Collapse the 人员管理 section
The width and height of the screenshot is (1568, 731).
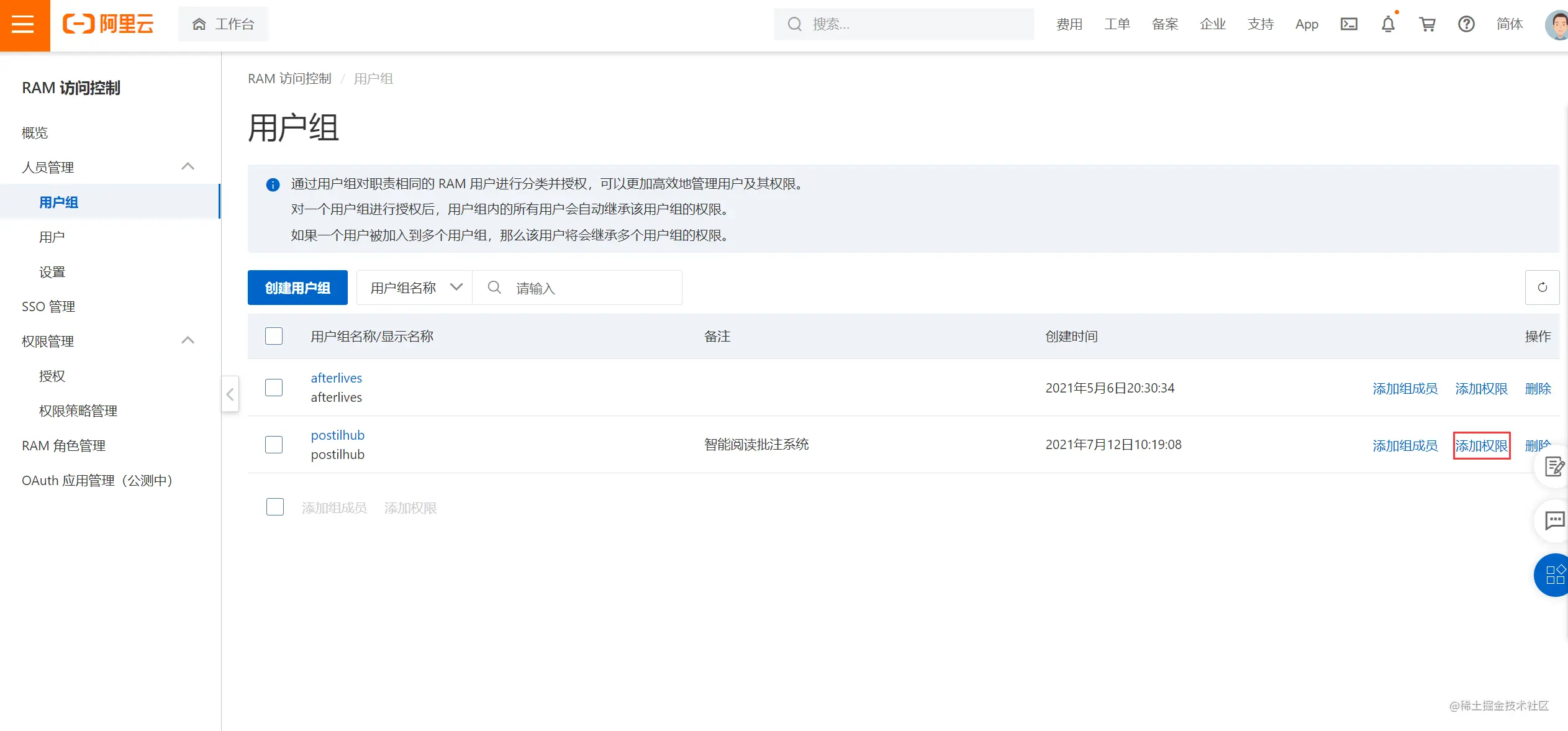pyautogui.click(x=188, y=166)
